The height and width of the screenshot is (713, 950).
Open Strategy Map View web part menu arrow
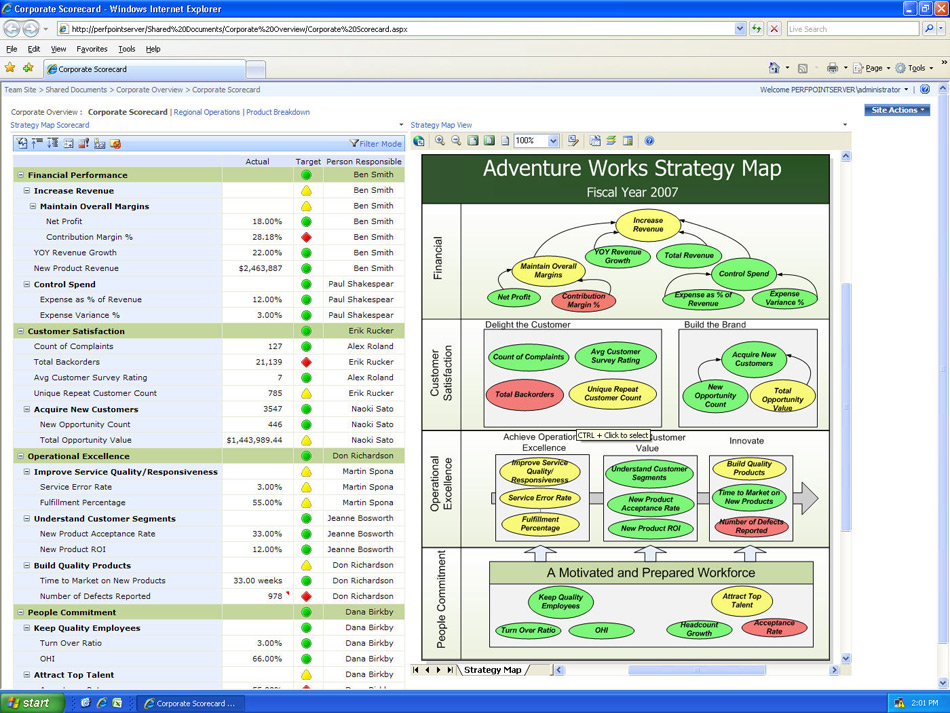click(x=845, y=125)
